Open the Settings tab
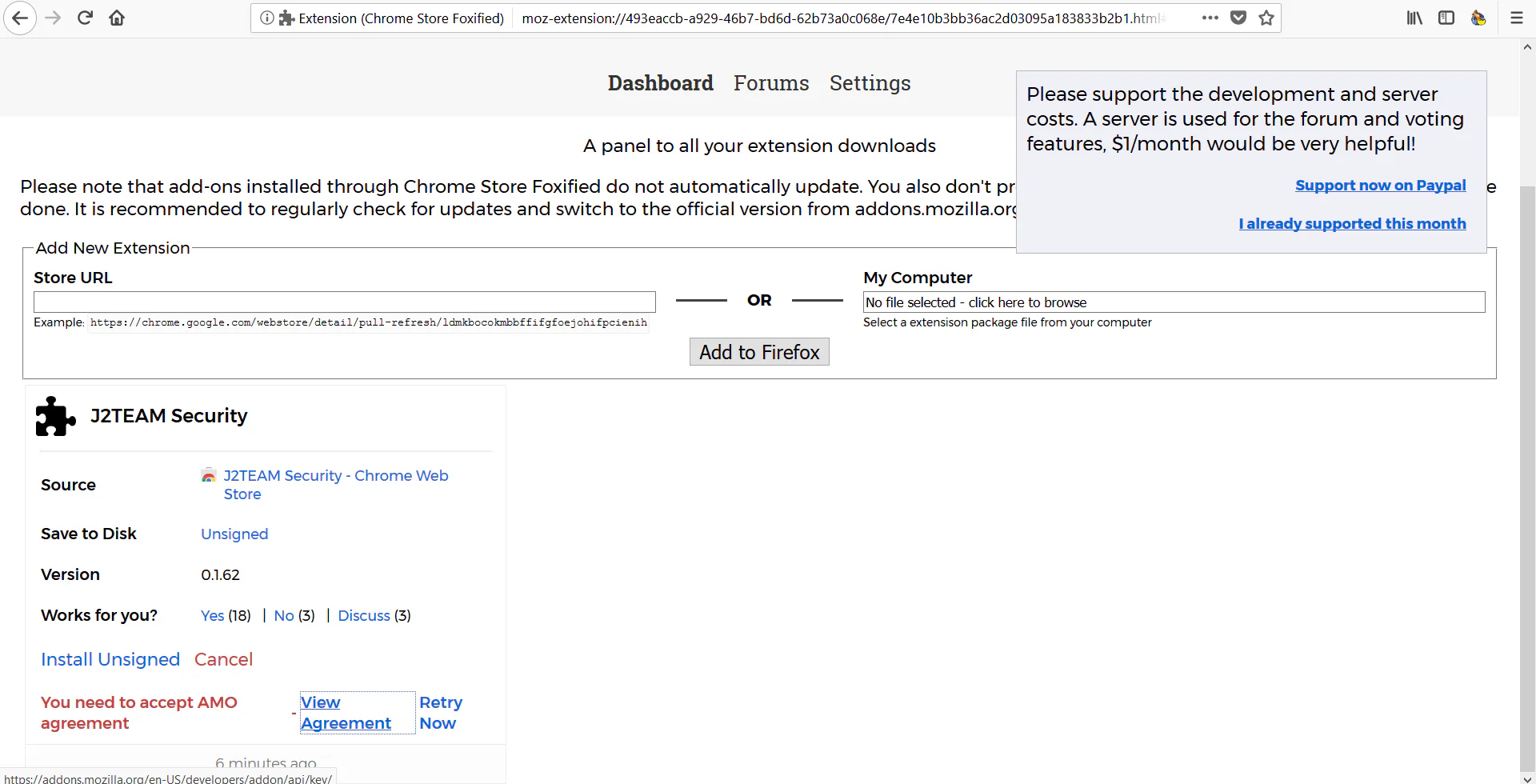The image size is (1536, 784). click(x=870, y=83)
